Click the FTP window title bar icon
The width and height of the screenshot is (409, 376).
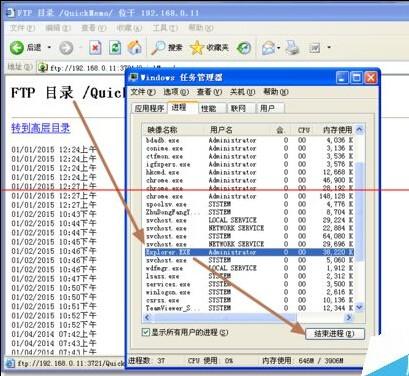click(x=11, y=13)
